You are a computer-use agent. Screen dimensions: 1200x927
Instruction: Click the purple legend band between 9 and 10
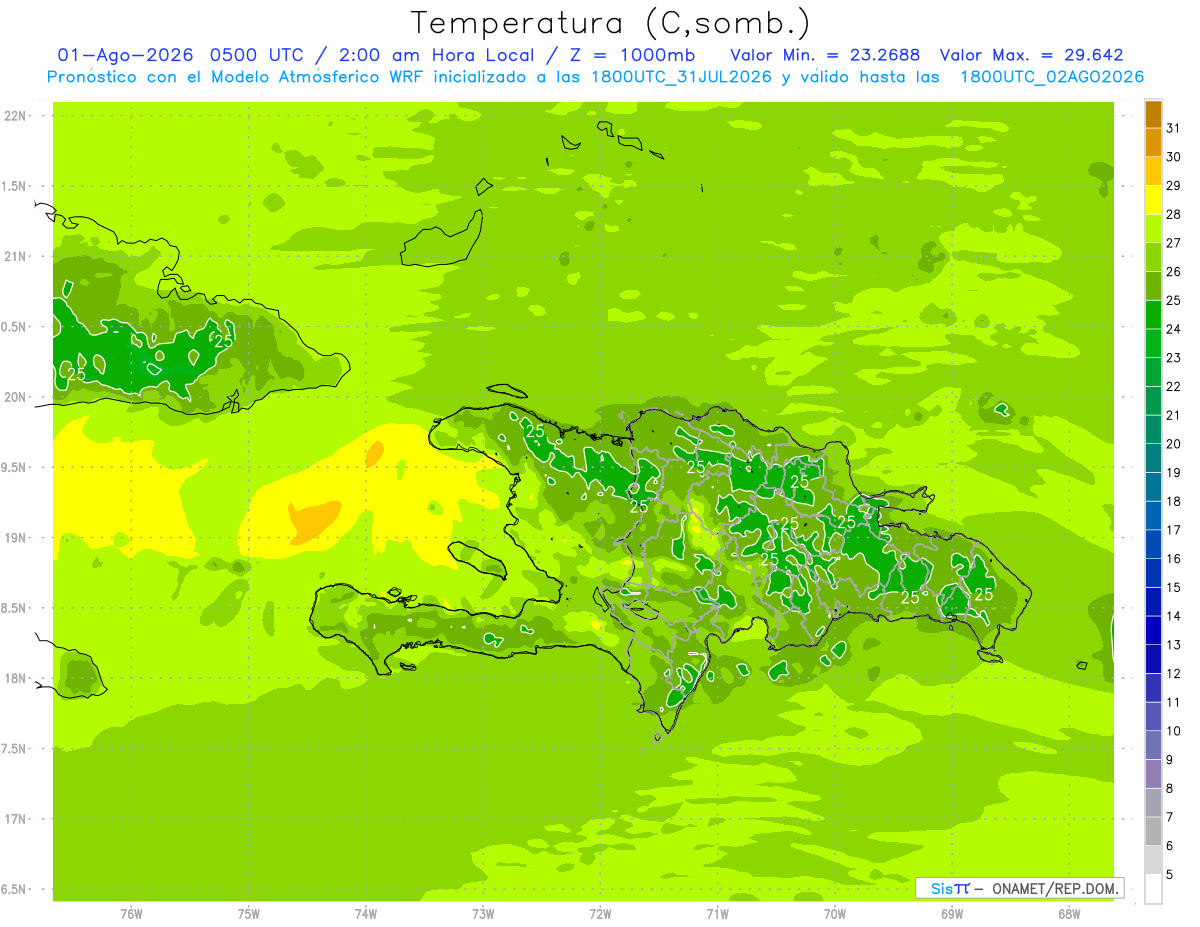click(x=1153, y=746)
